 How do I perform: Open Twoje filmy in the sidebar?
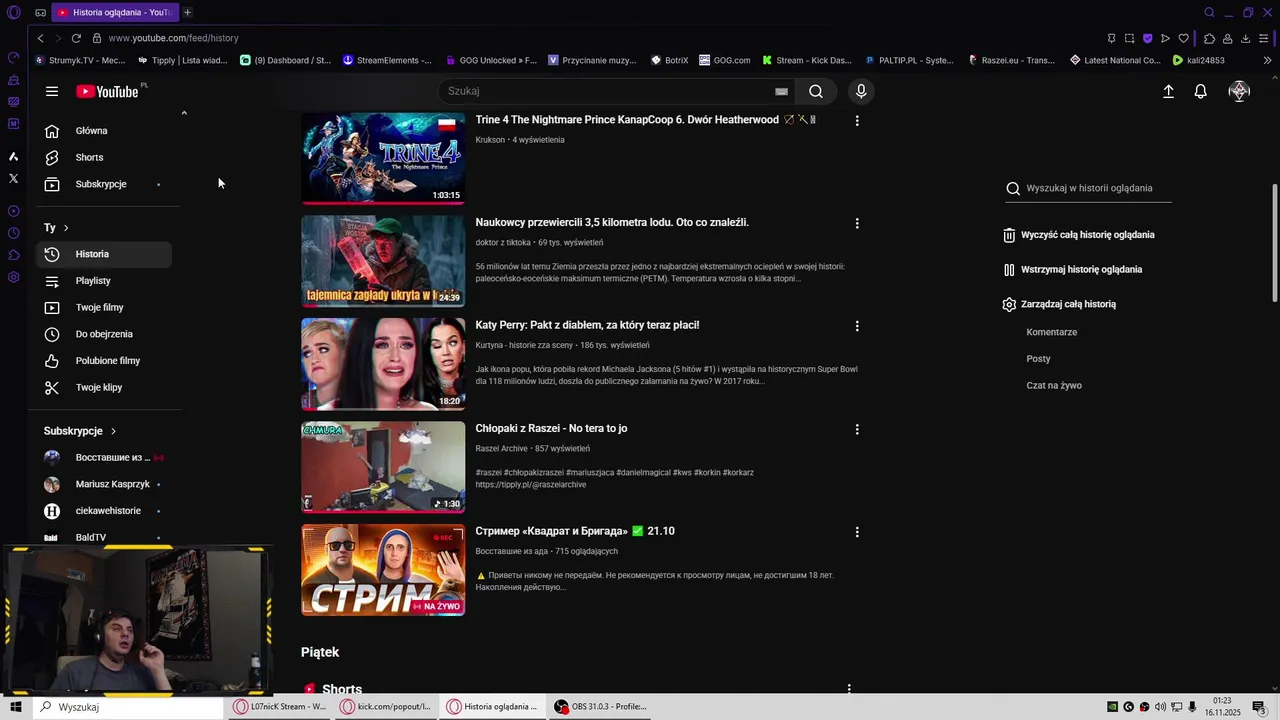104,307
